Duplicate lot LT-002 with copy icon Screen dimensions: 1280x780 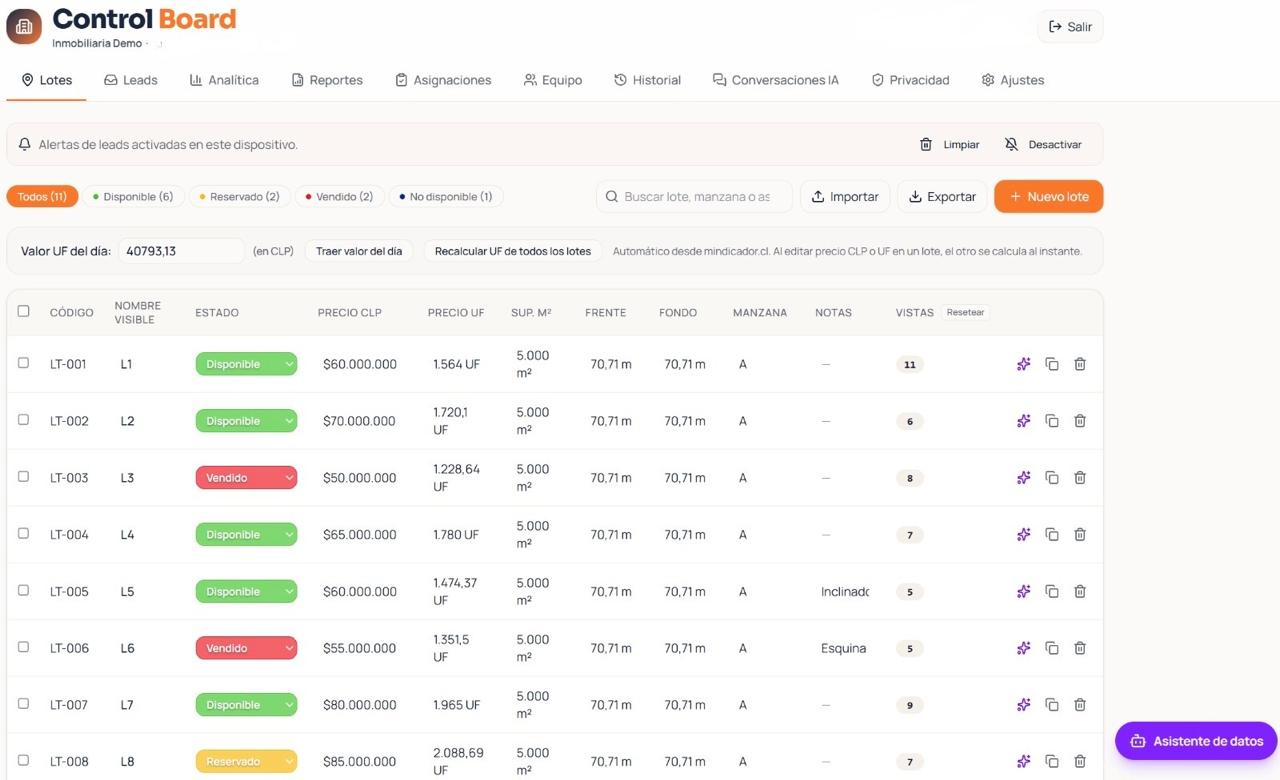pos(1052,421)
